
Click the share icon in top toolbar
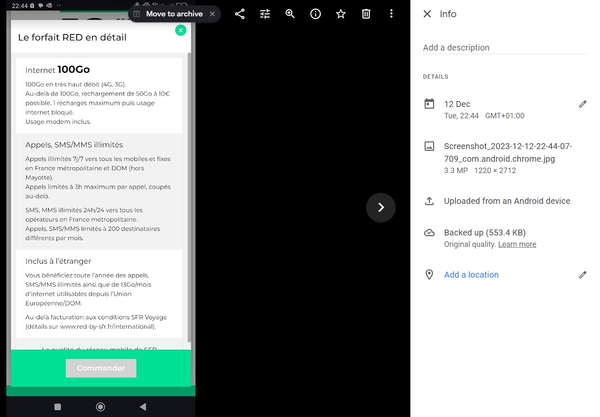click(240, 14)
